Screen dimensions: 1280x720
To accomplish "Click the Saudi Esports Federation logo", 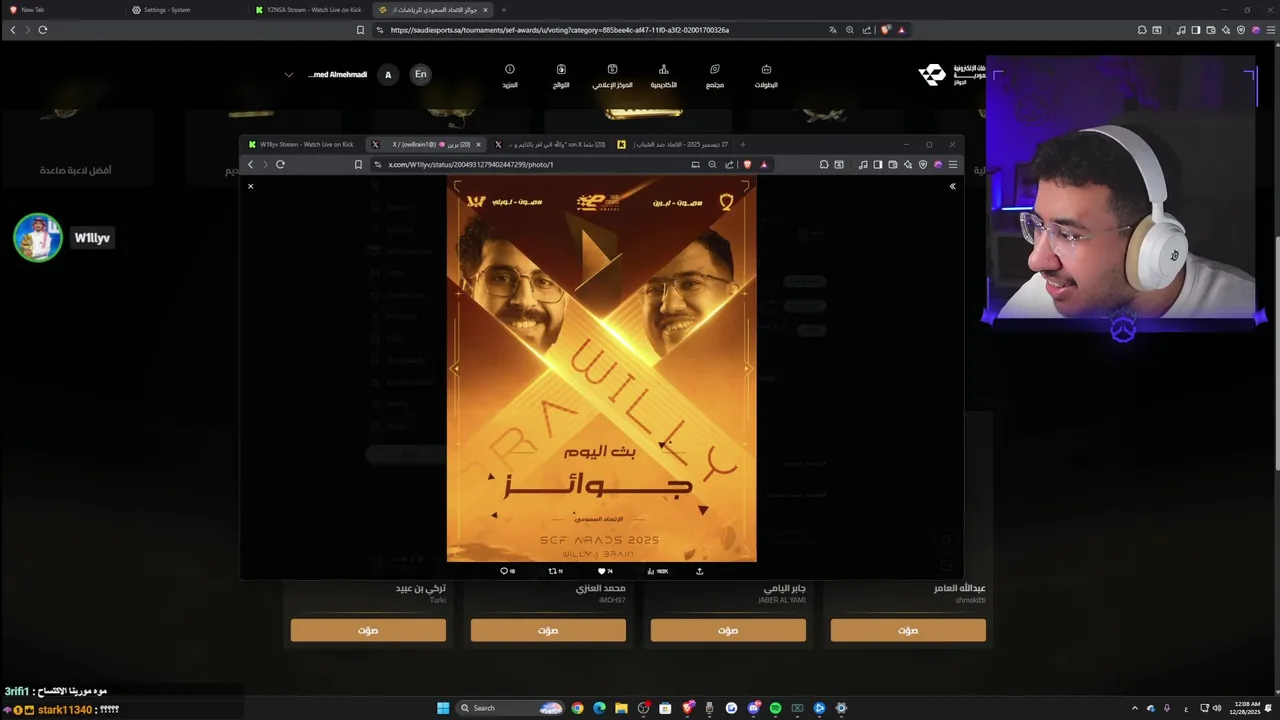I will point(951,75).
